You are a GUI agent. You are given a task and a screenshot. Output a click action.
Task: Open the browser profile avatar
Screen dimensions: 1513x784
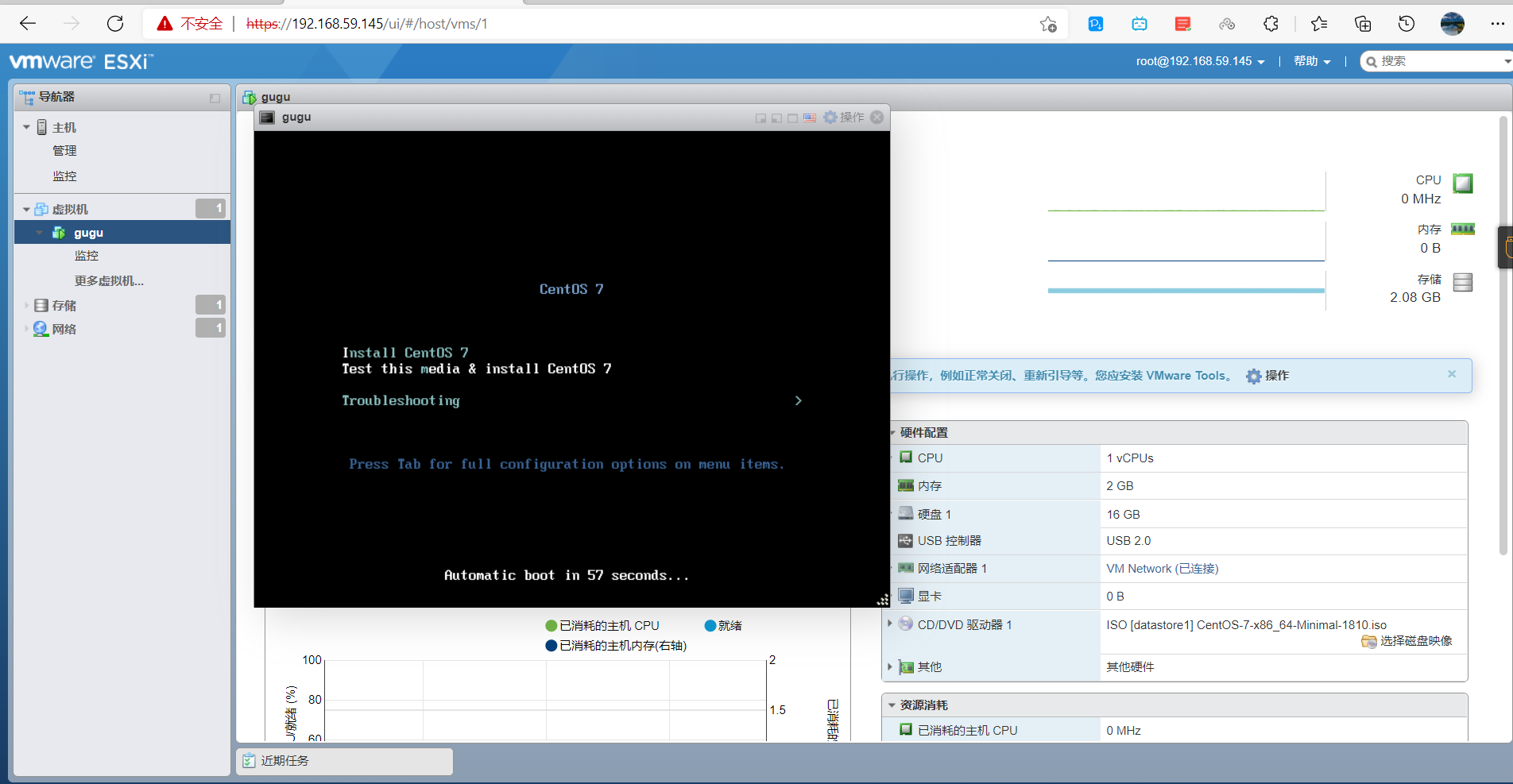pyautogui.click(x=1453, y=24)
